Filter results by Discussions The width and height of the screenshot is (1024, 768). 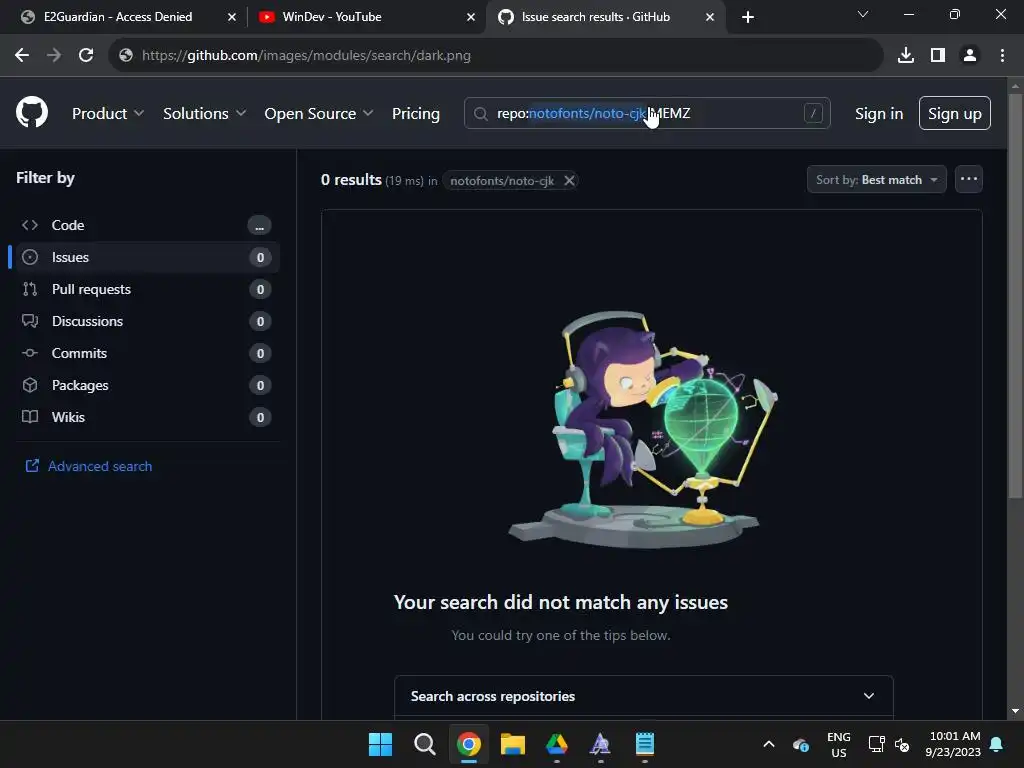point(146,321)
